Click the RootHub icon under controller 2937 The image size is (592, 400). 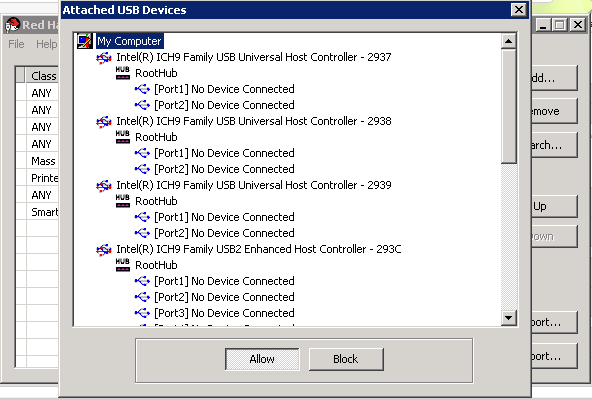(x=123, y=73)
